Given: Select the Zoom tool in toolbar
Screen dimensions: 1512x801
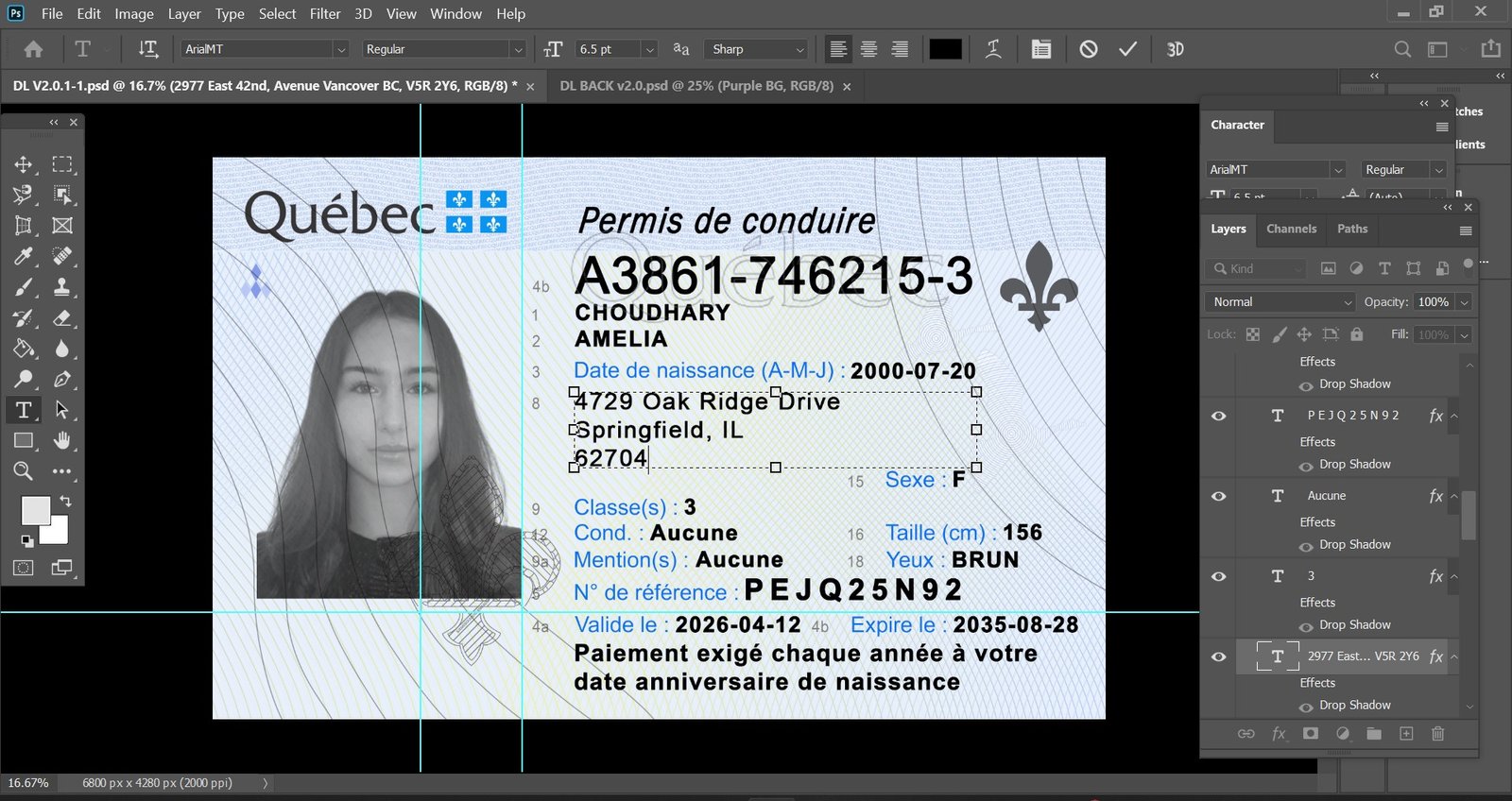Looking at the screenshot, I should 24,471.
